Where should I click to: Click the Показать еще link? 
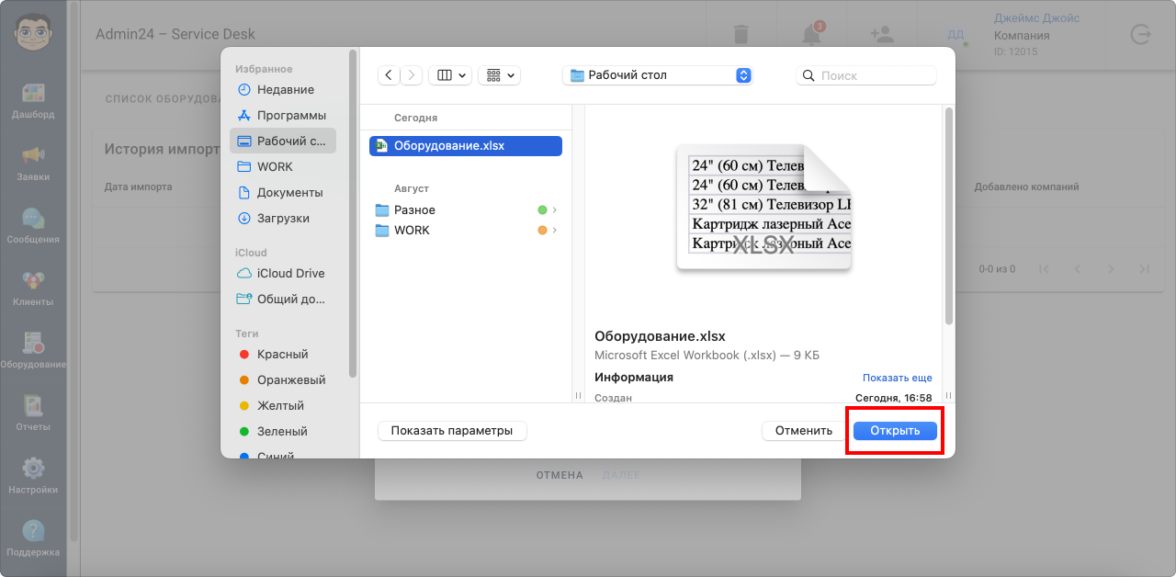point(897,377)
